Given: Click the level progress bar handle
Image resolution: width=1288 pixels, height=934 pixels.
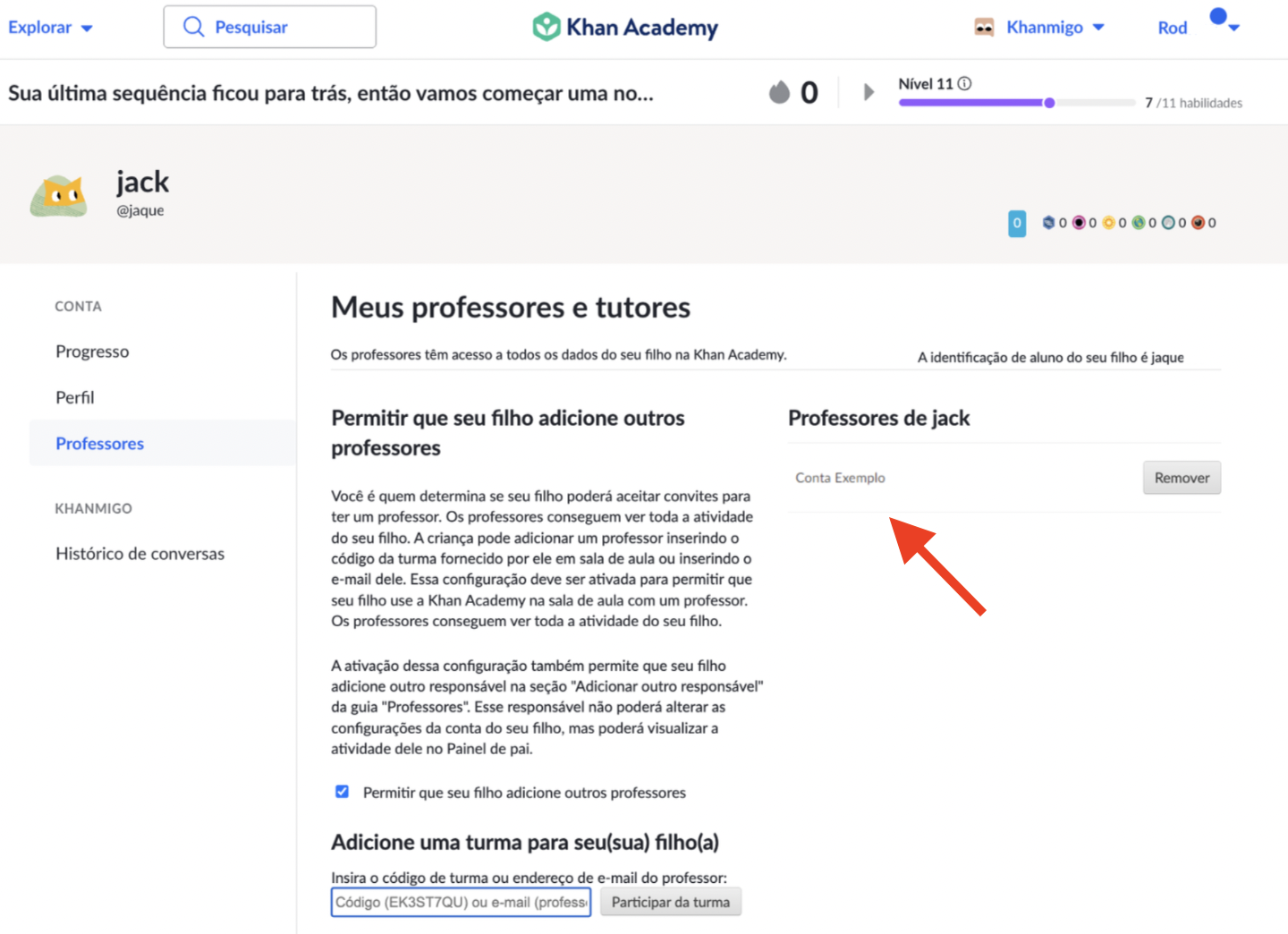Looking at the screenshot, I should tap(1049, 103).
